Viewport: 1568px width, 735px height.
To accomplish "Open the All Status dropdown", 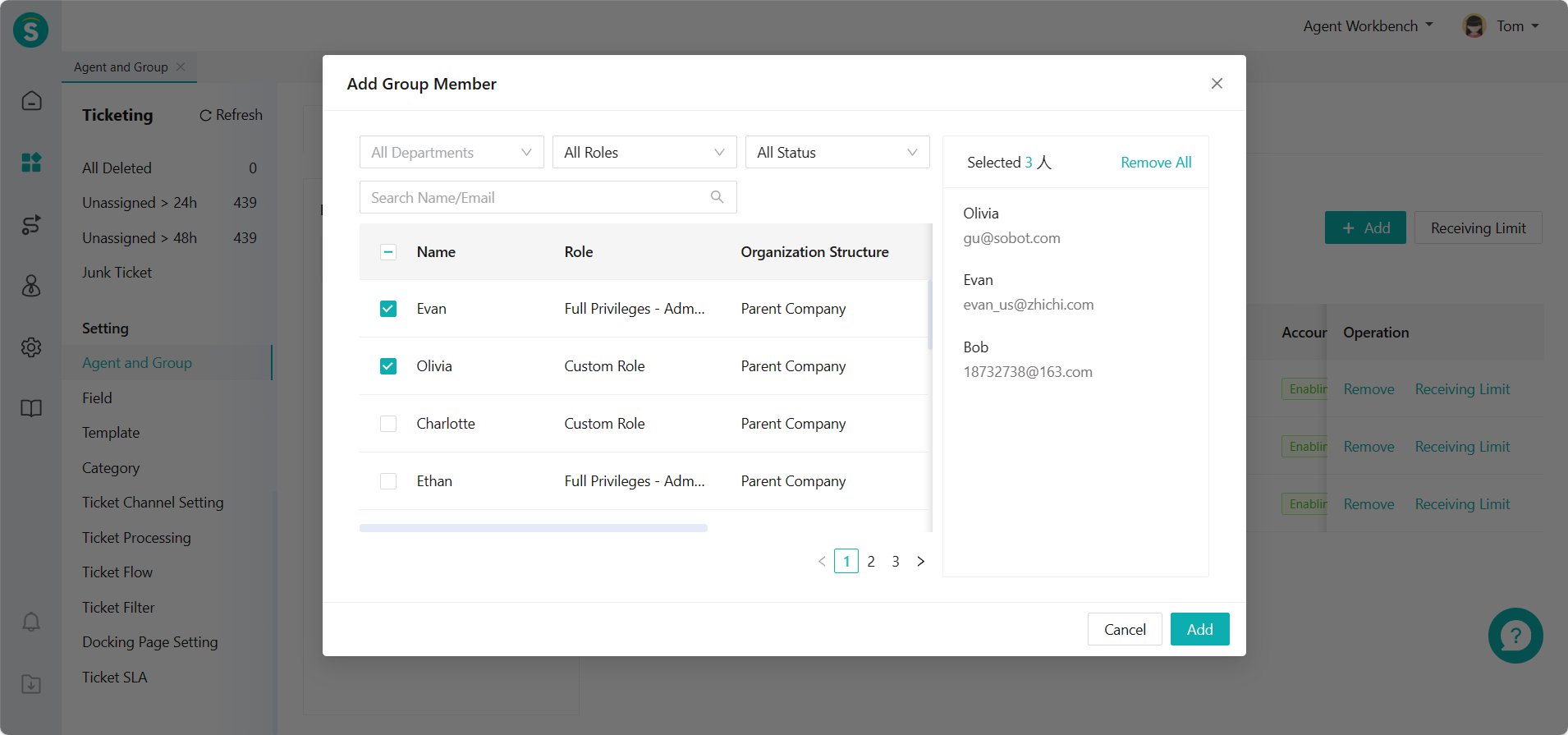I will 837,152.
